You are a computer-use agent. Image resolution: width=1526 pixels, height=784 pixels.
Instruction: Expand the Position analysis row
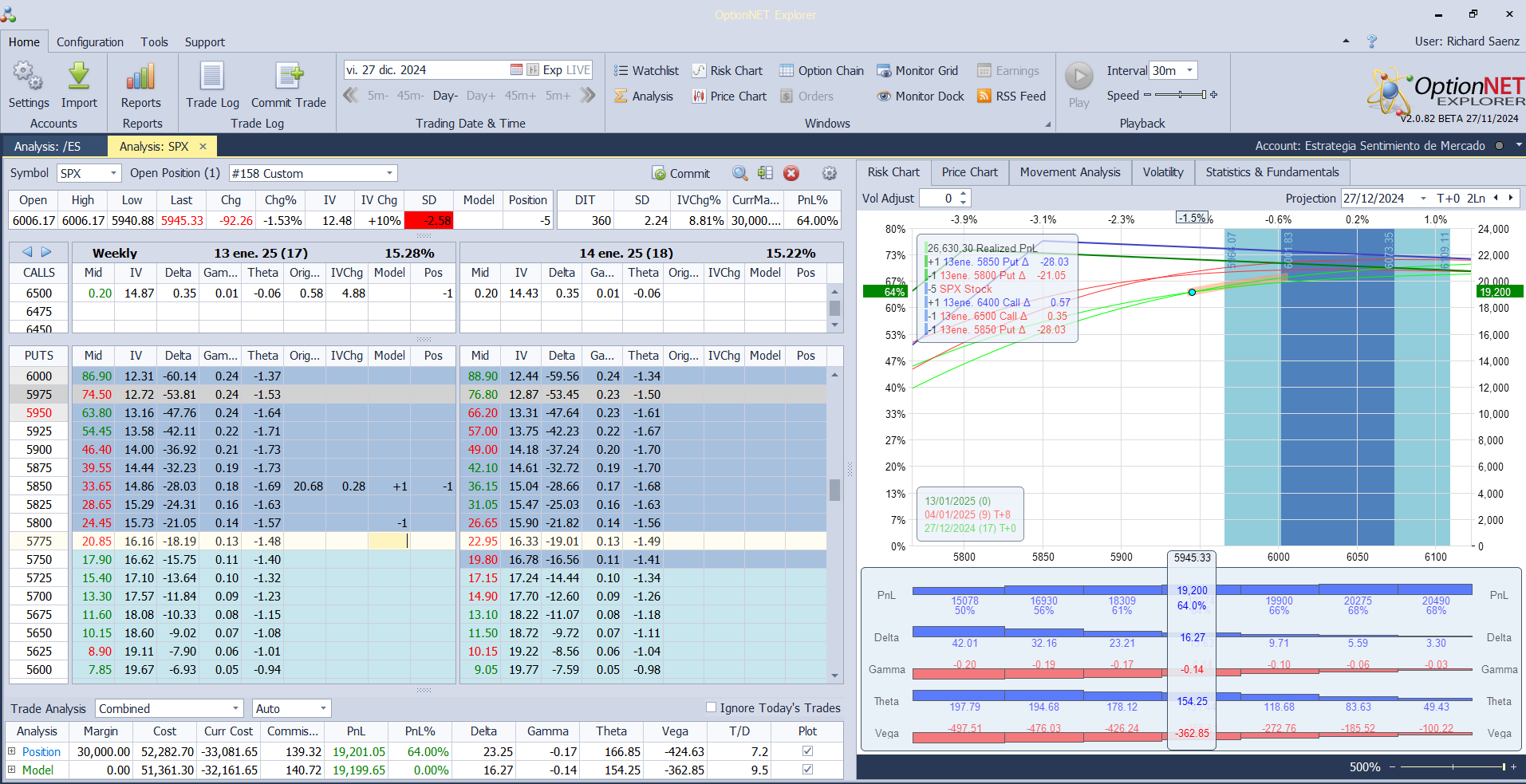tap(12, 751)
